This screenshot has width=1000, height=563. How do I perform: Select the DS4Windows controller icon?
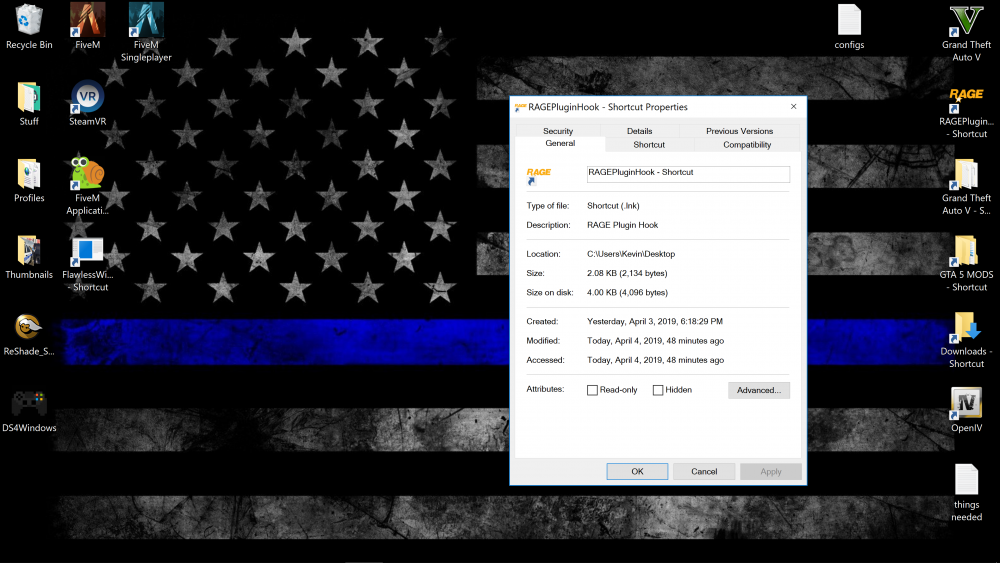29,403
